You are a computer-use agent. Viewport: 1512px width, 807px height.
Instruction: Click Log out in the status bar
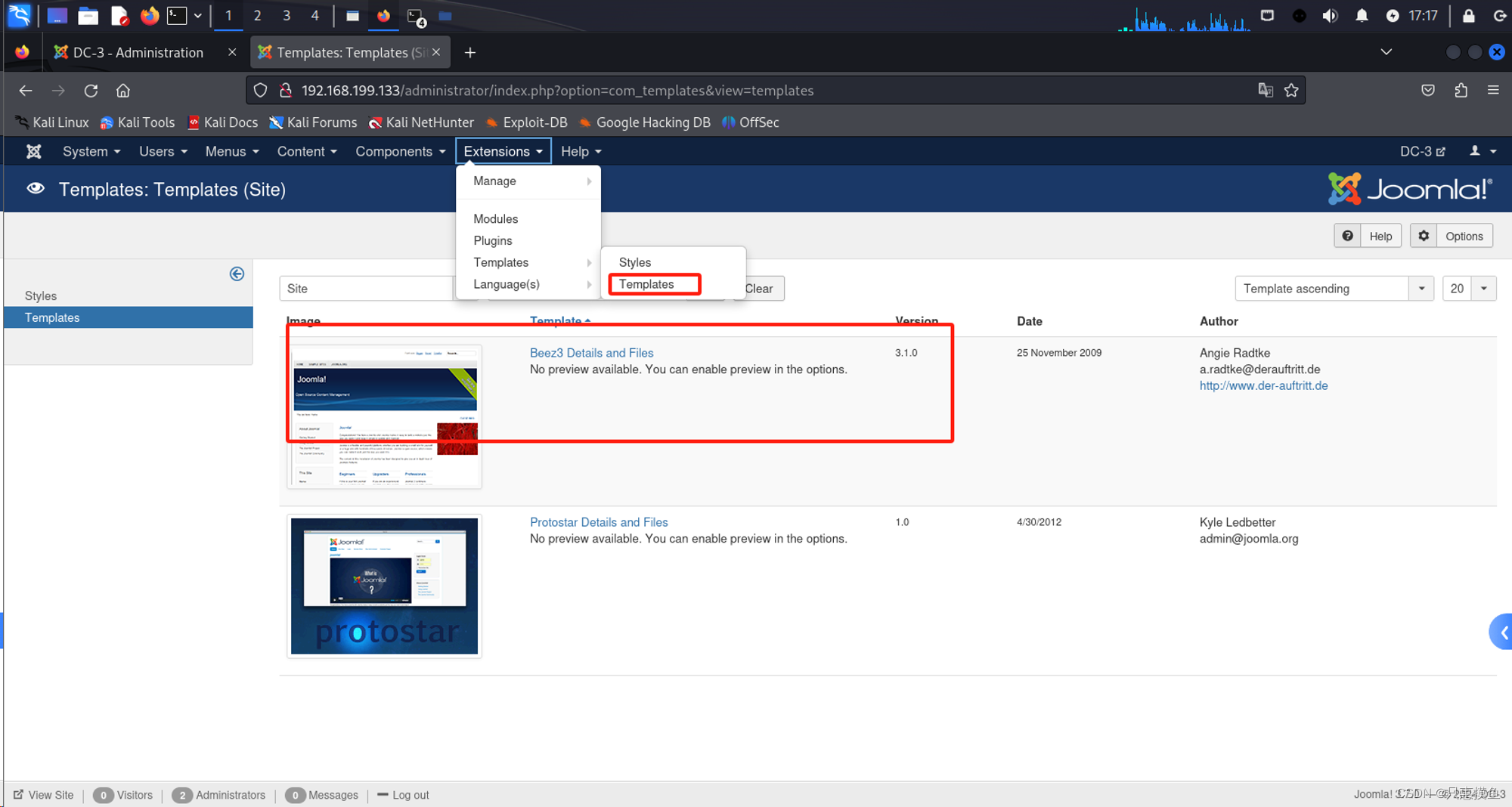(x=403, y=795)
